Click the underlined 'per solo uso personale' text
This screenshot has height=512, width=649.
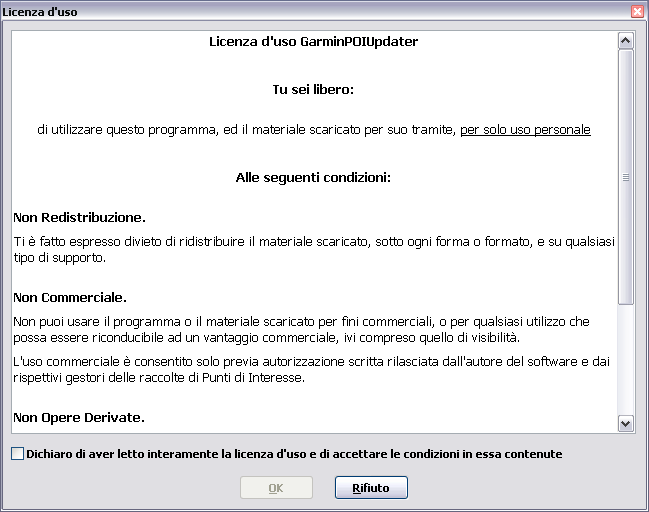click(525, 130)
